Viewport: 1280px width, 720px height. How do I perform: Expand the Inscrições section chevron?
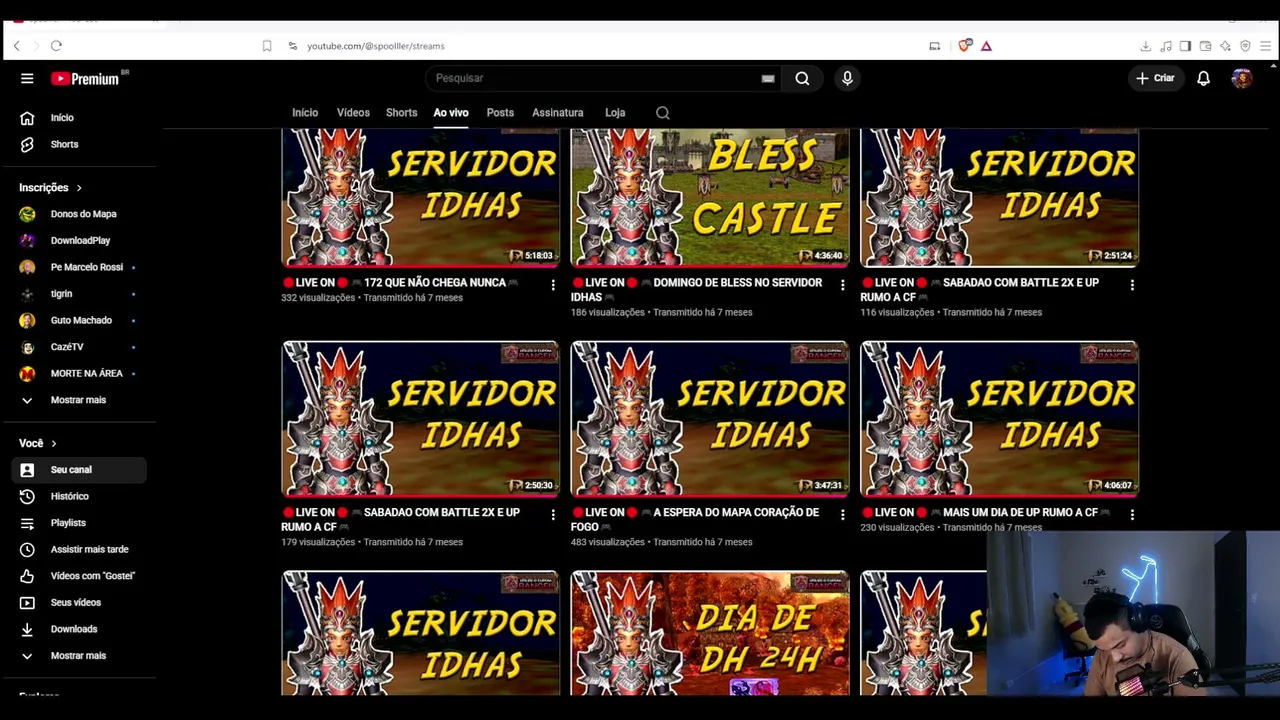coord(79,188)
